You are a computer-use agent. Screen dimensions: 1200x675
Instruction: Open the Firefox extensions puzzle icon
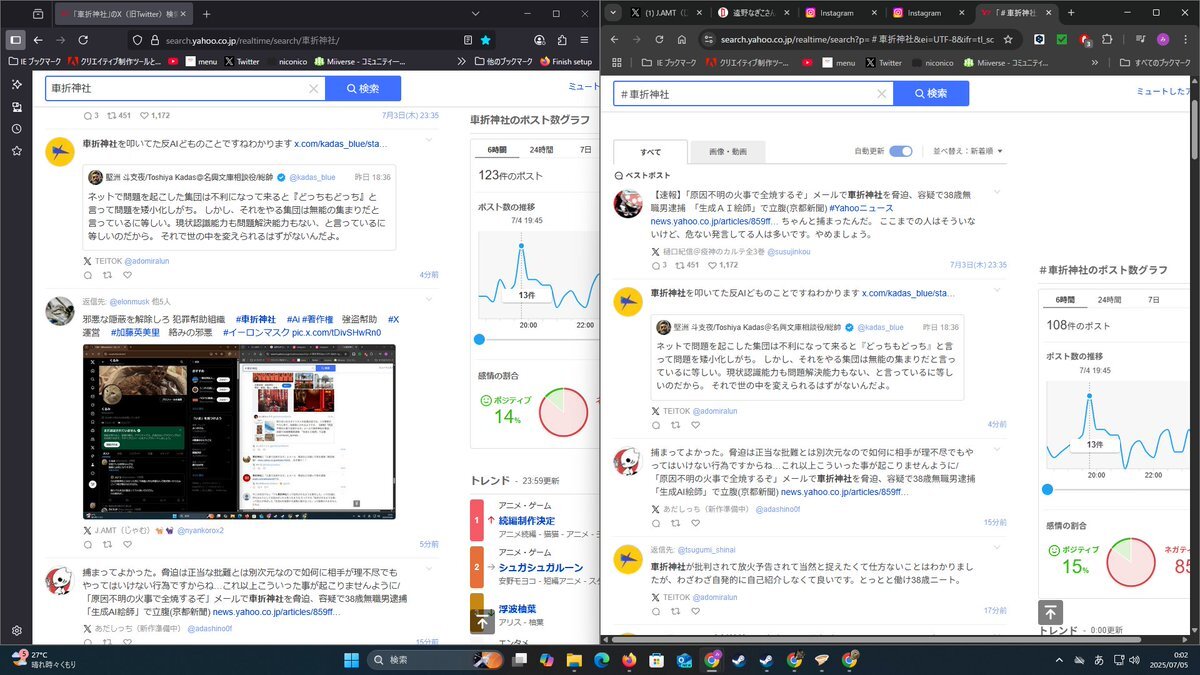click(x=562, y=40)
